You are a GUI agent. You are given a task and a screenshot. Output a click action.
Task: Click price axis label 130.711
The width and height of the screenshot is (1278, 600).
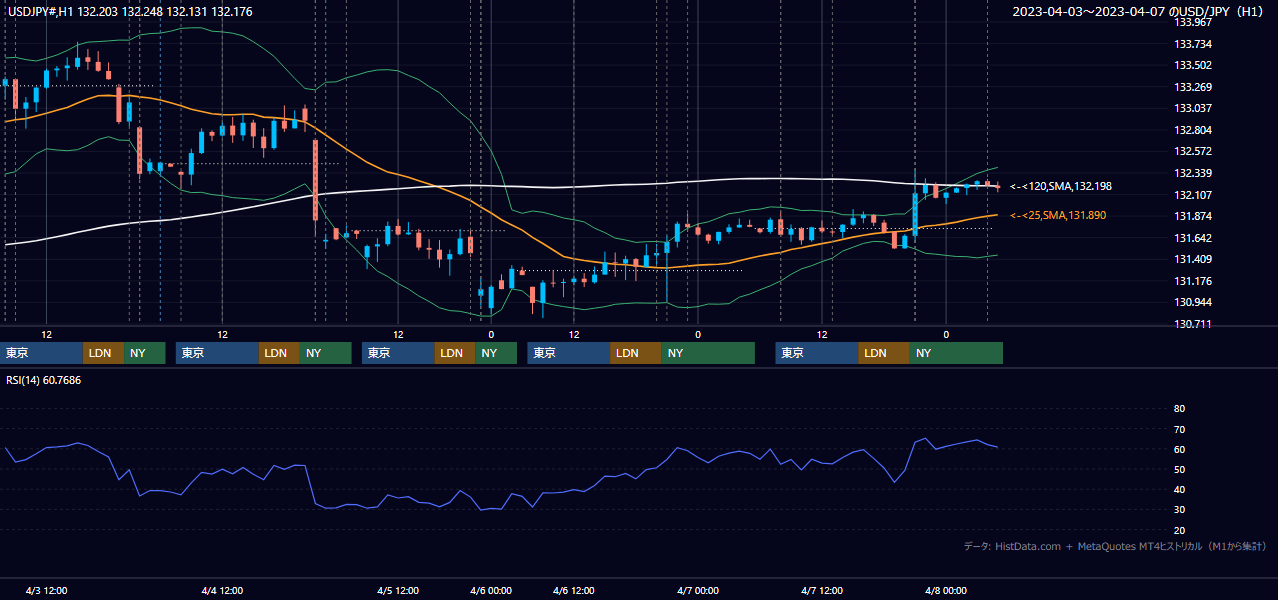tap(1192, 324)
